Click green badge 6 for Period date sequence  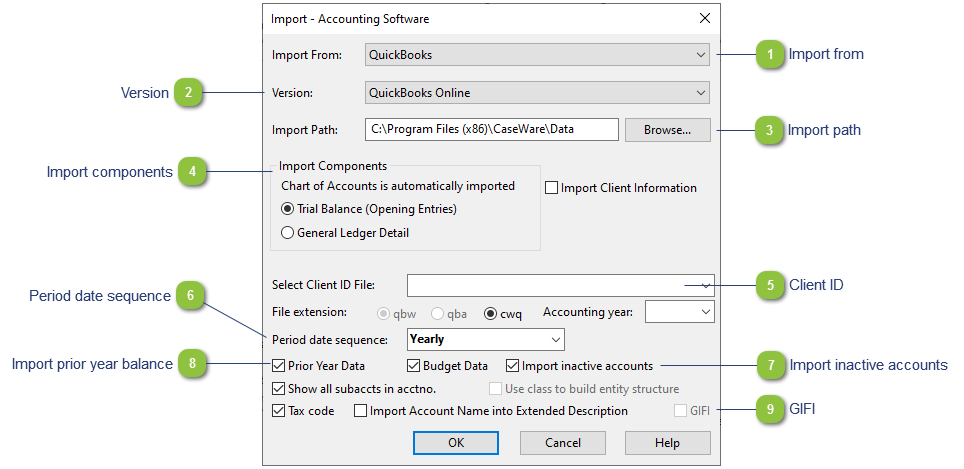click(189, 296)
